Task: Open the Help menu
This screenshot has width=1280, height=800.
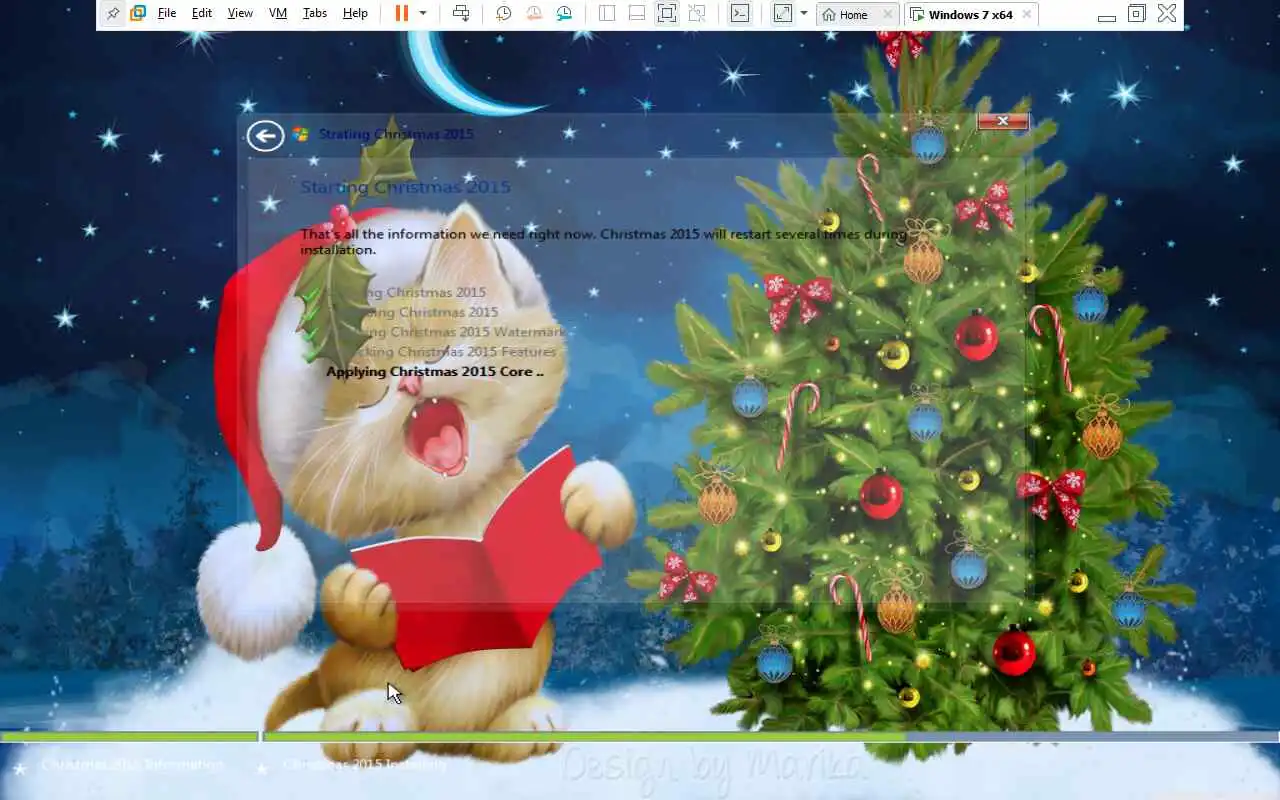Action: [355, 14]
